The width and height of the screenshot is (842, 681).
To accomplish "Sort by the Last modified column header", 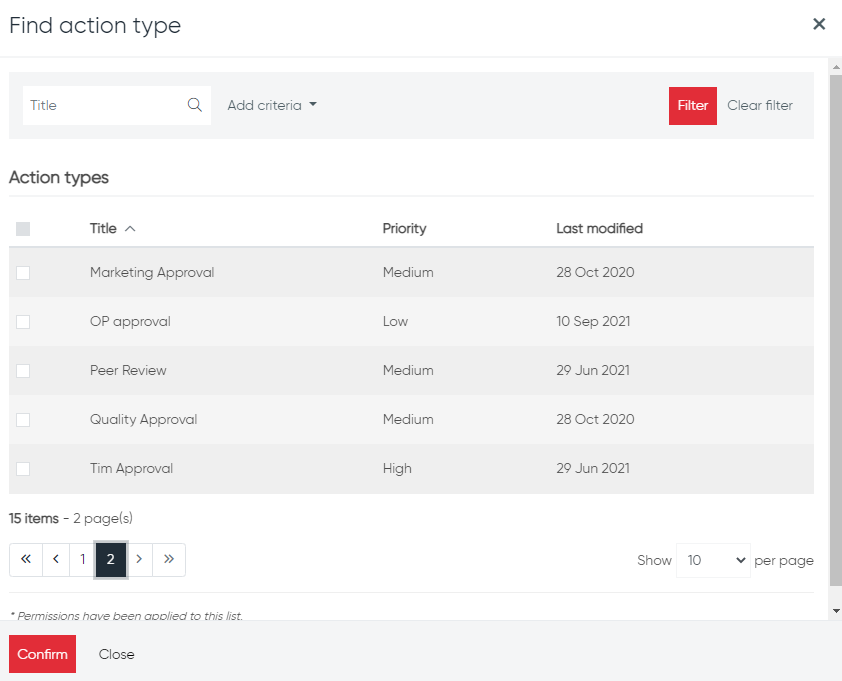I will pos(599,229).
